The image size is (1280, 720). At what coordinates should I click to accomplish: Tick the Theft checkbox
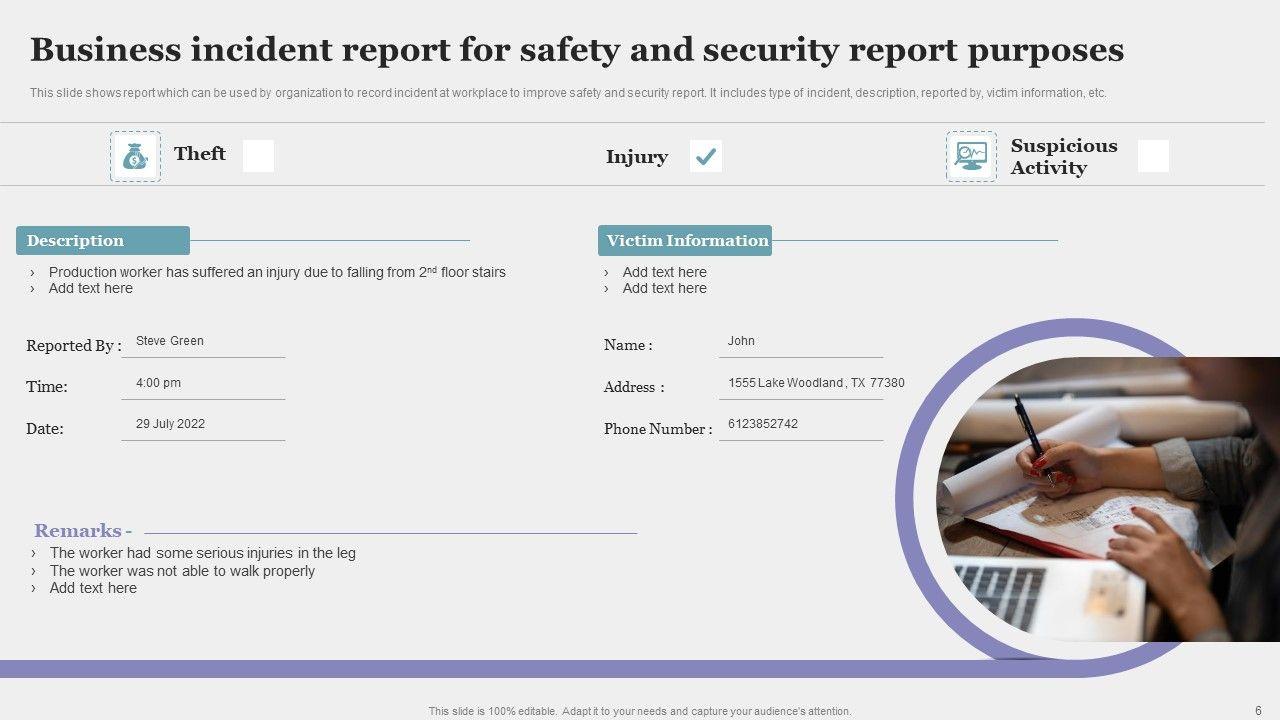258,156
